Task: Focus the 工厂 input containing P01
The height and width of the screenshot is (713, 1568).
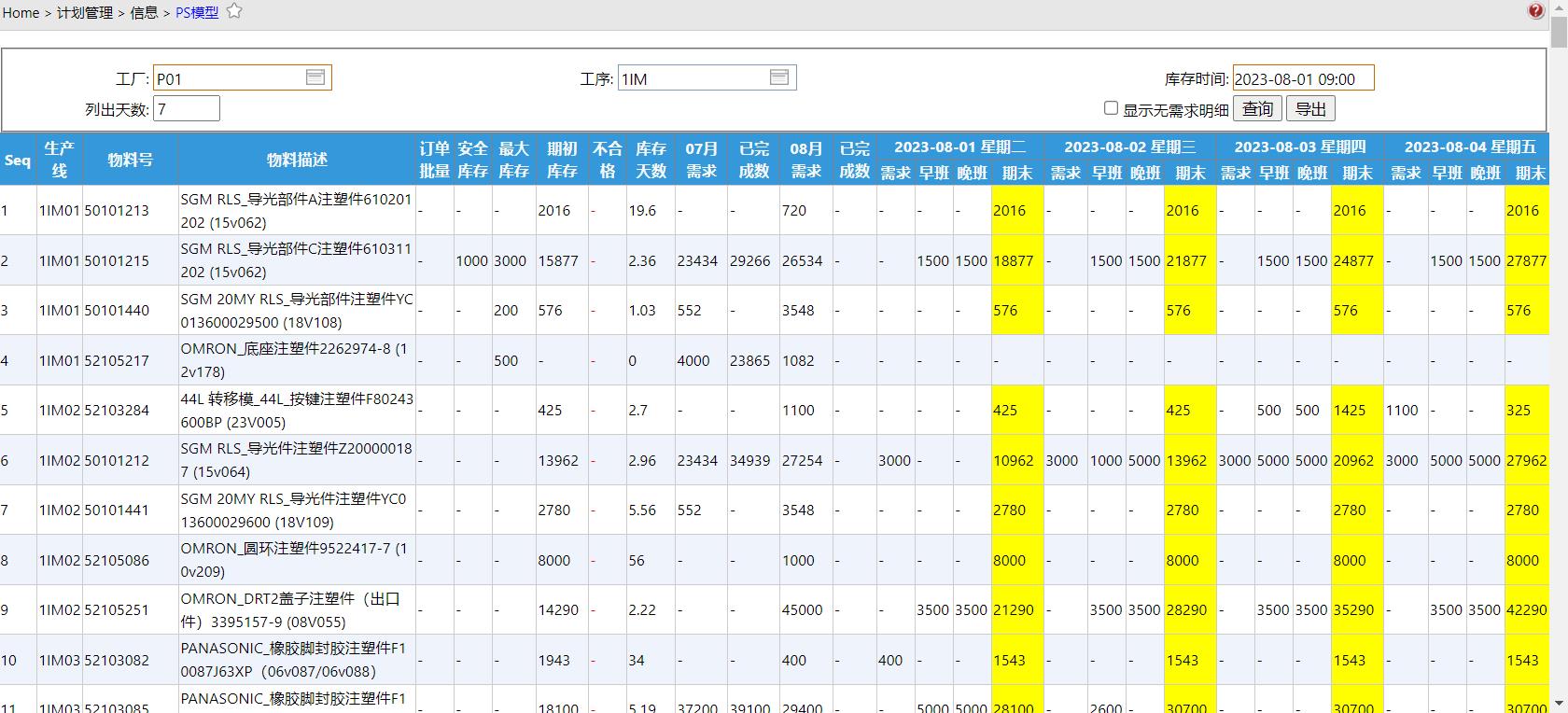Action: [243, 77]
